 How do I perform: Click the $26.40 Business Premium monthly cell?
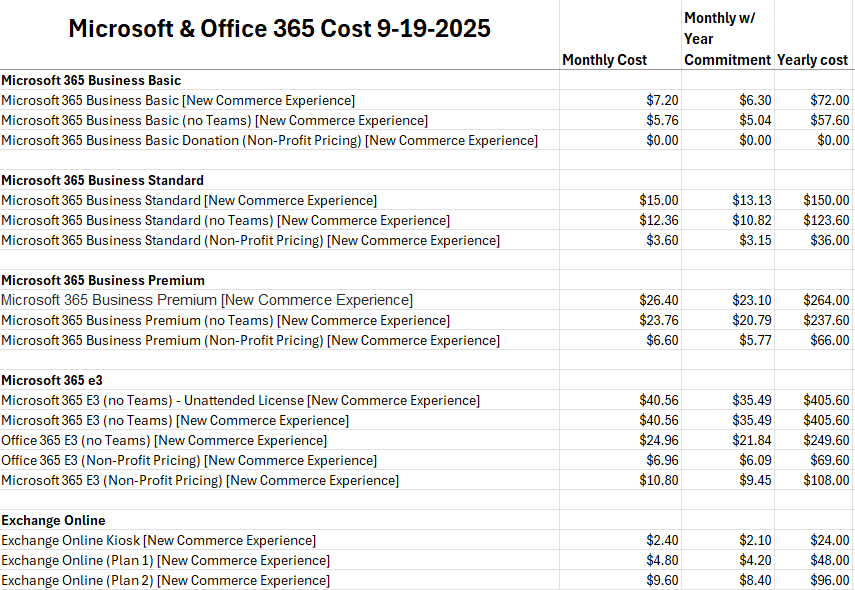659,300
